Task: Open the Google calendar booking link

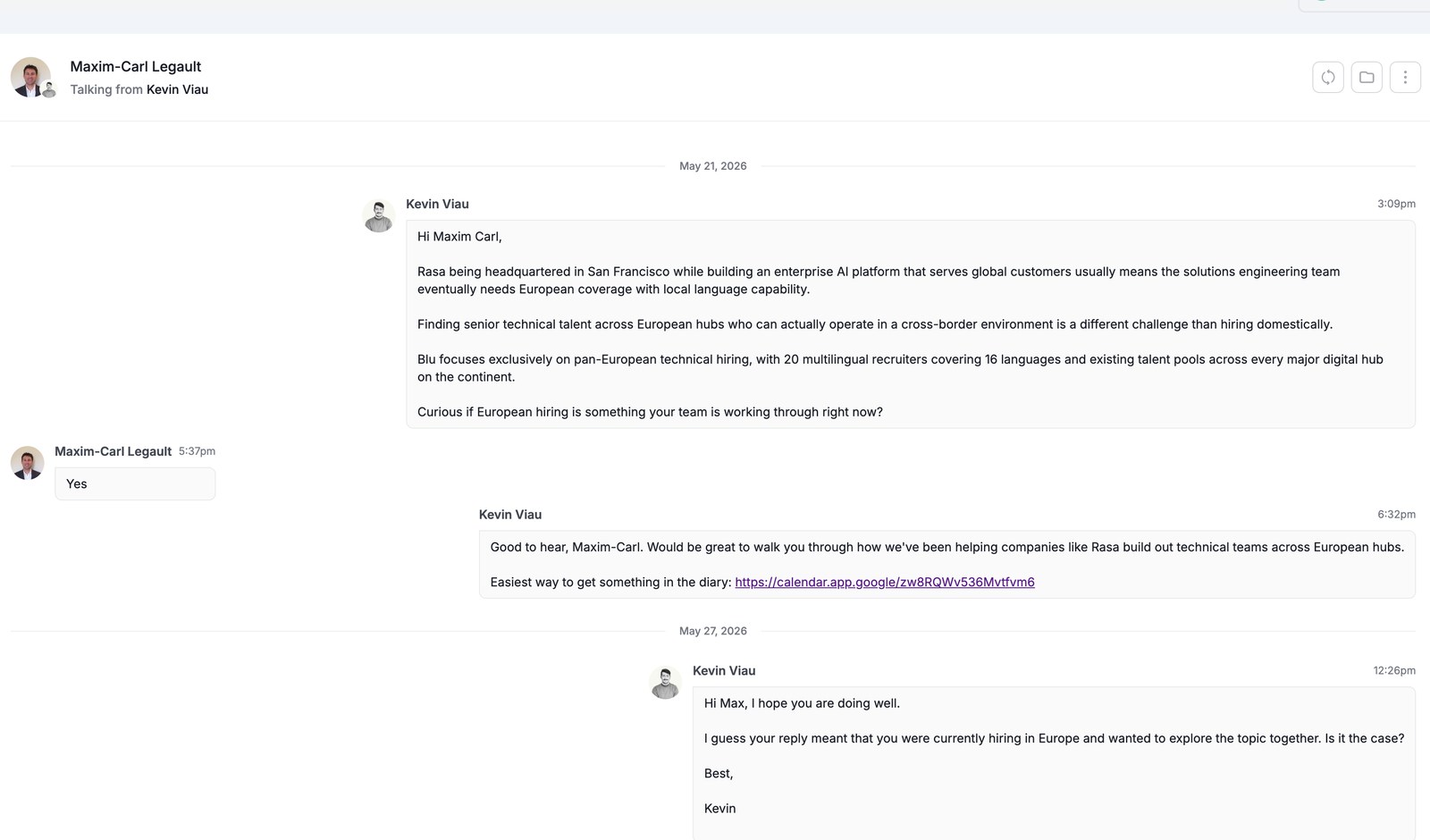Action: 885,582
